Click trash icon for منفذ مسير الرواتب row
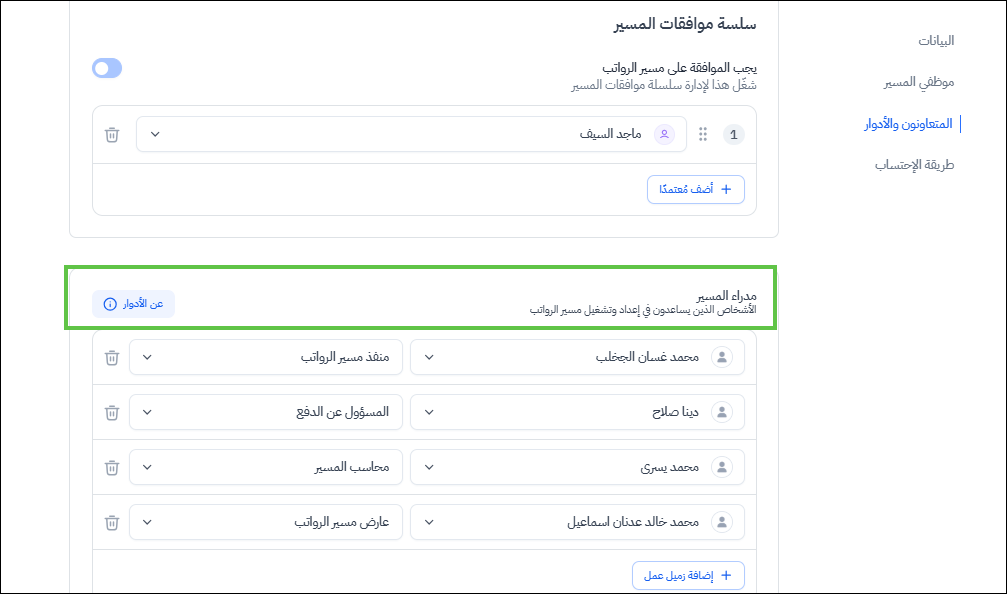The image size is (1007, 594). 112,357
